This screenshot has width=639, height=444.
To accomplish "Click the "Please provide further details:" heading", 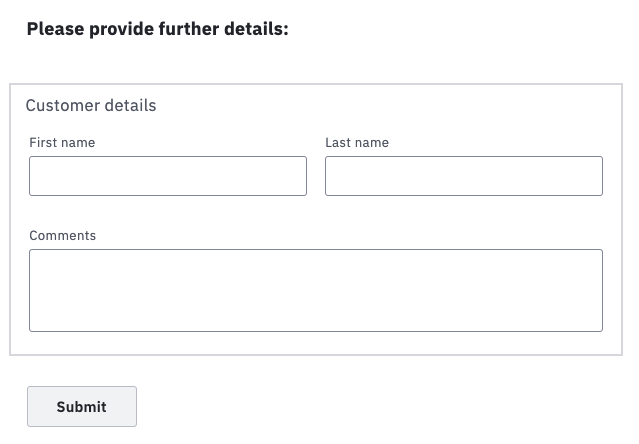I will click(158, 29).
